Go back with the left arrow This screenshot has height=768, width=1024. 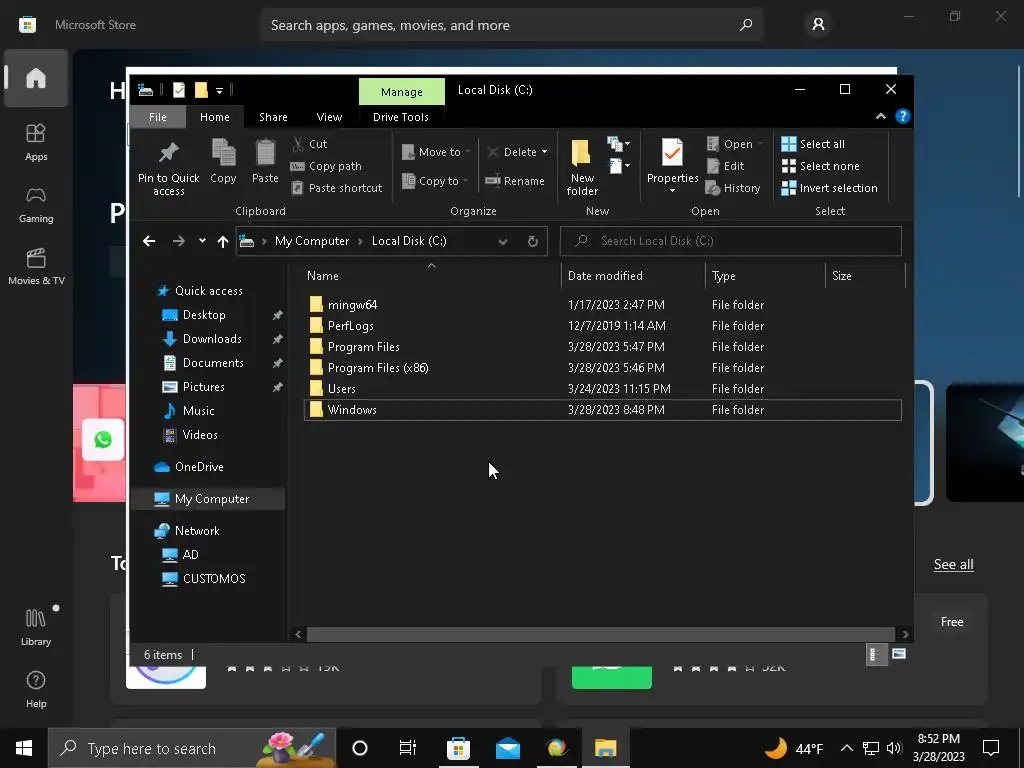pos(149,241)
